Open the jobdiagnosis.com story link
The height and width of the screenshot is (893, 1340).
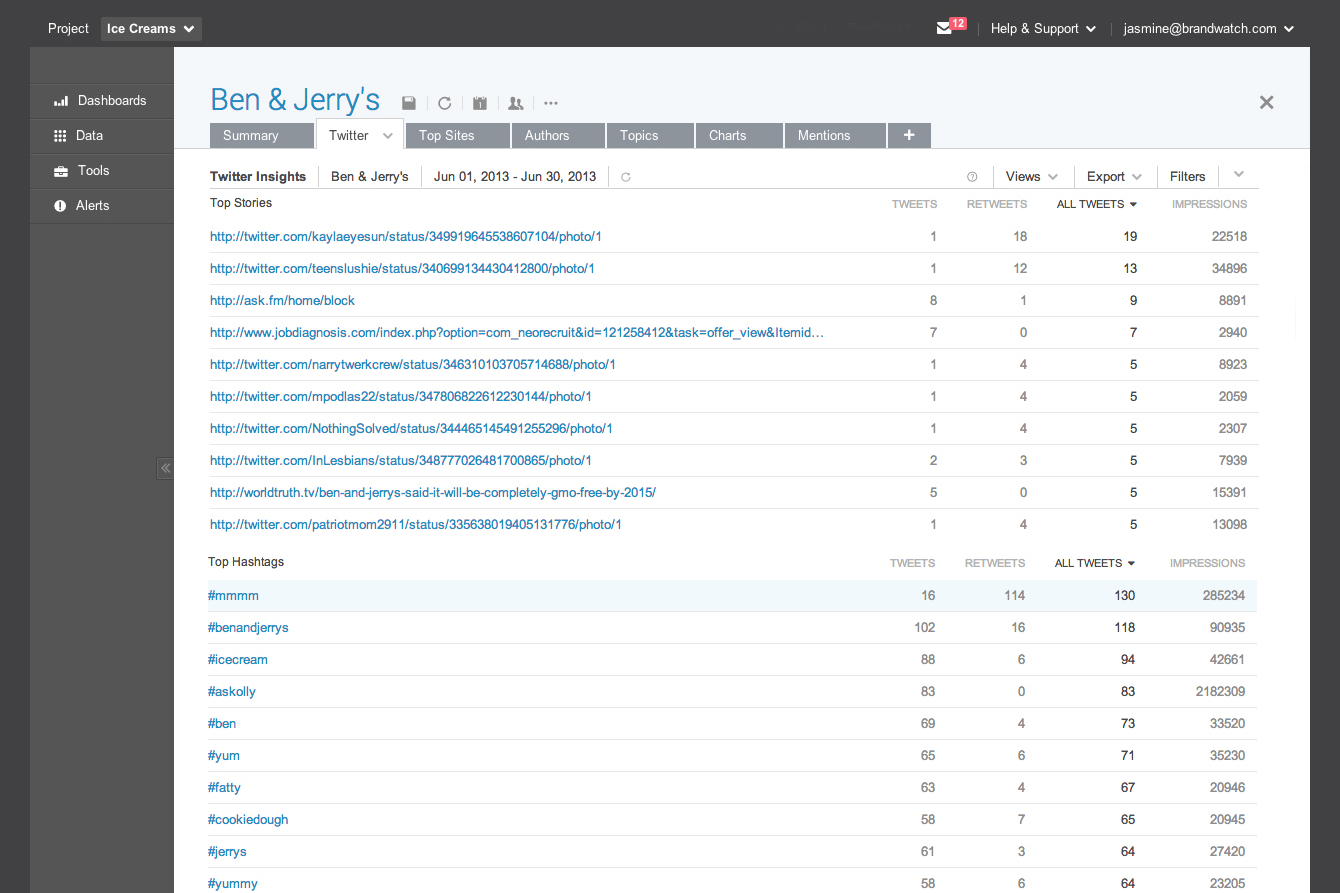(517, 333)
